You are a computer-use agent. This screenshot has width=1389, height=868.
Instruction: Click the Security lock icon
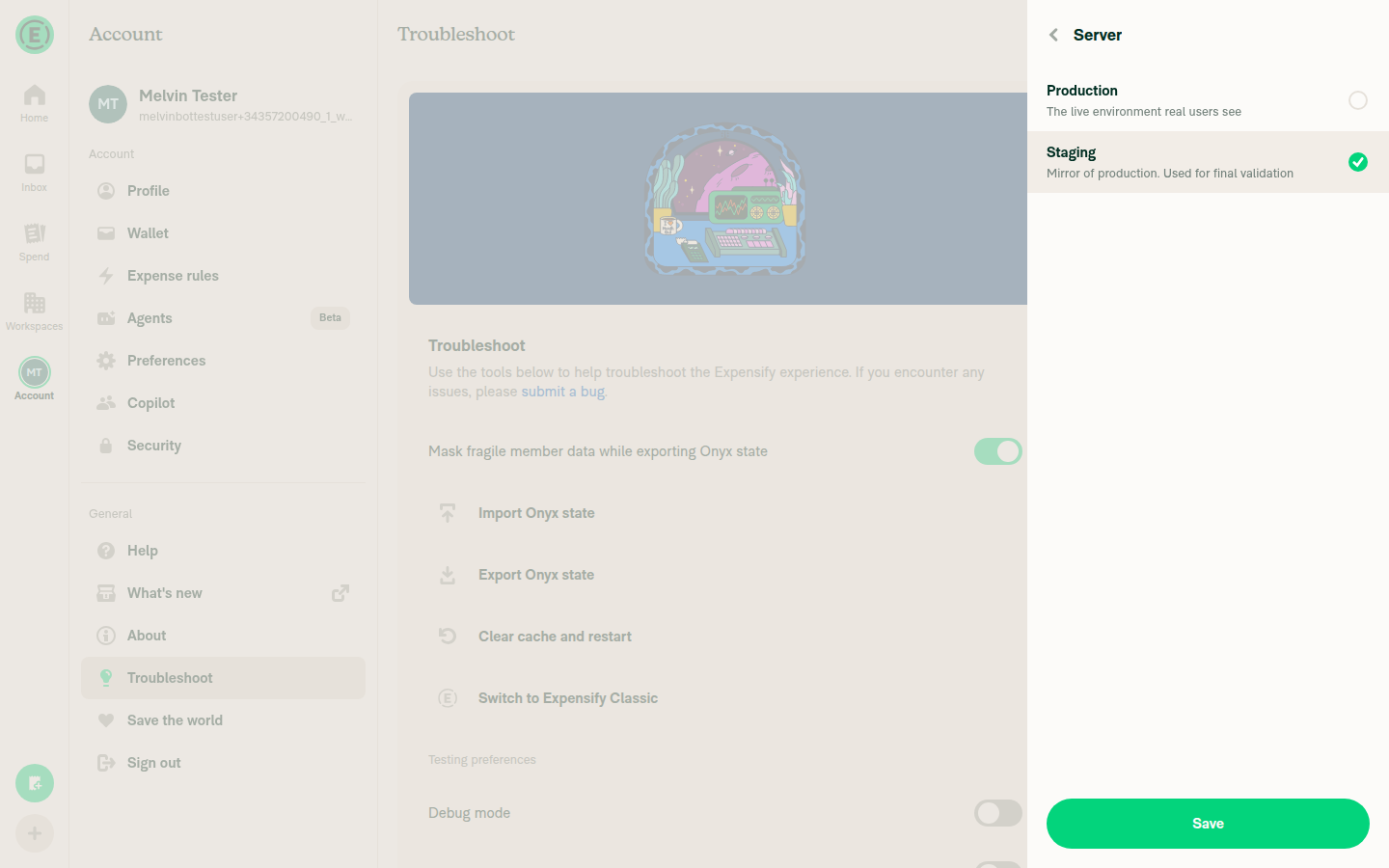click(x=106, y=446)
